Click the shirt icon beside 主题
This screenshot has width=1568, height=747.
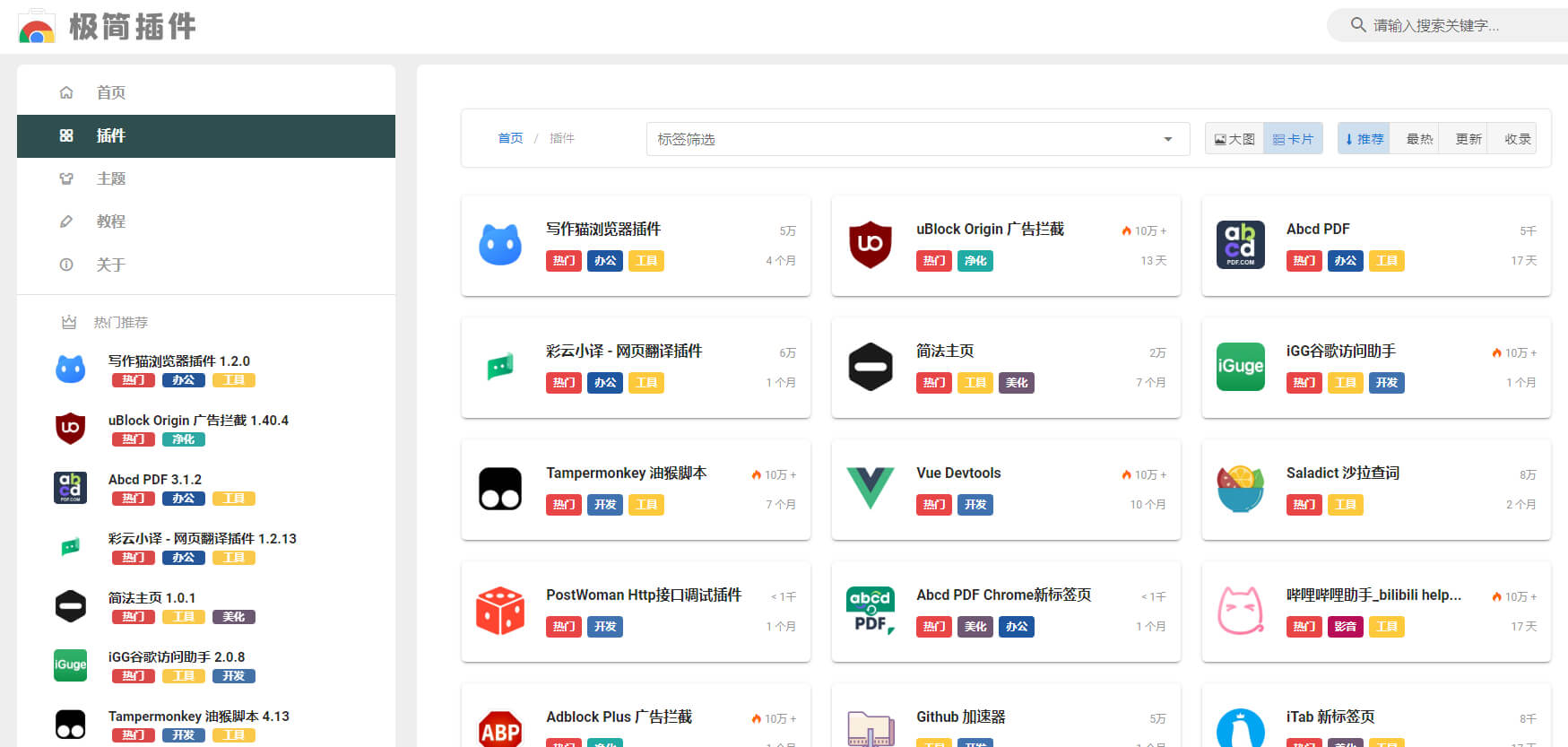(66, 178)
